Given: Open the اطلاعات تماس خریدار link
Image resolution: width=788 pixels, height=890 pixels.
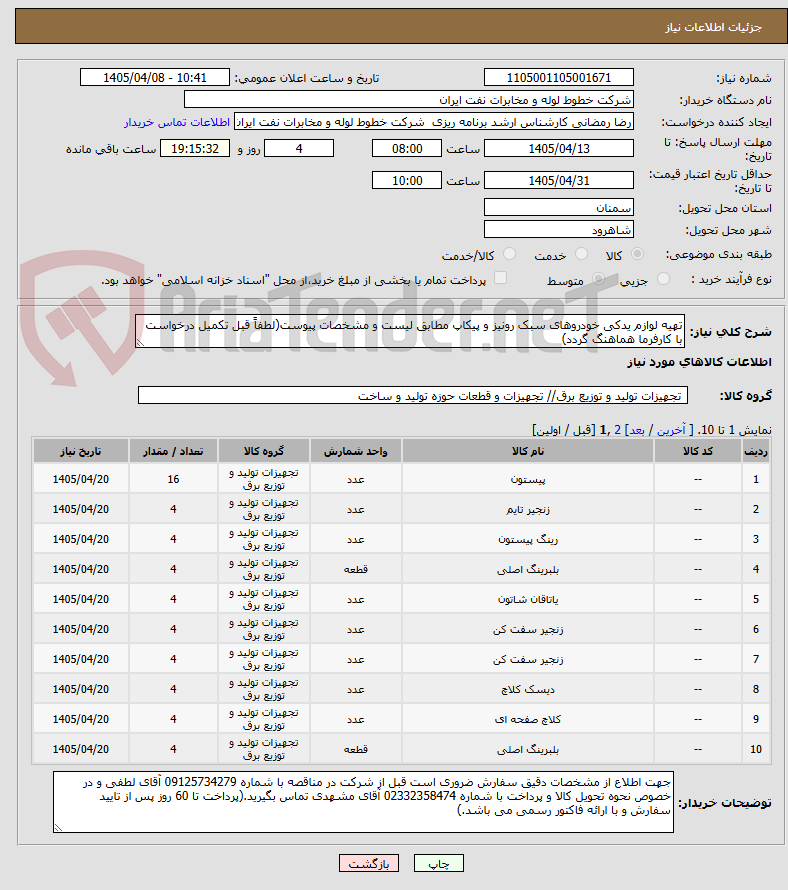Looking at the screenshot, I should click(x=177, y=123).
